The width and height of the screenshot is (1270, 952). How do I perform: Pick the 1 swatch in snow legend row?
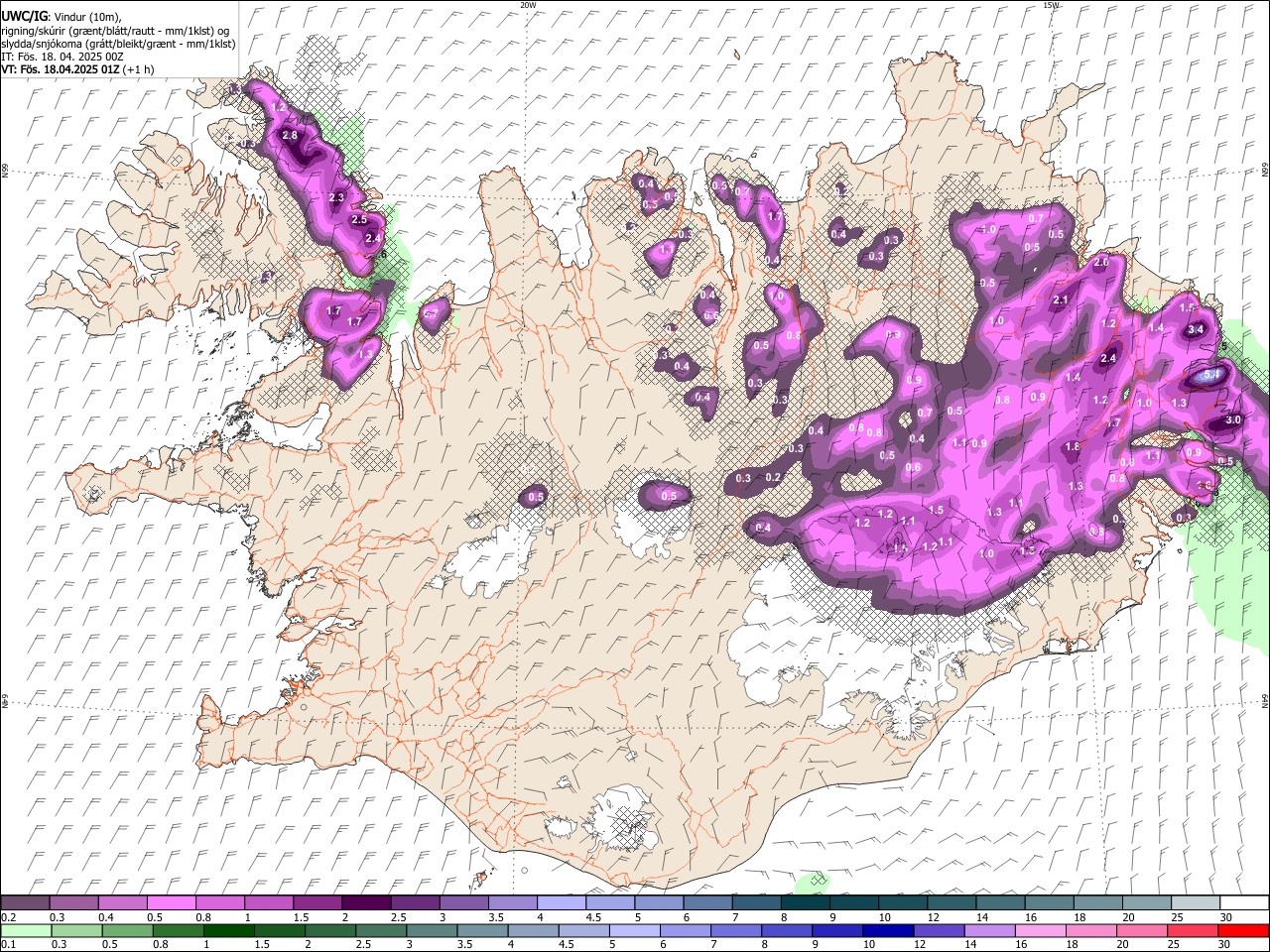(268, 902)
